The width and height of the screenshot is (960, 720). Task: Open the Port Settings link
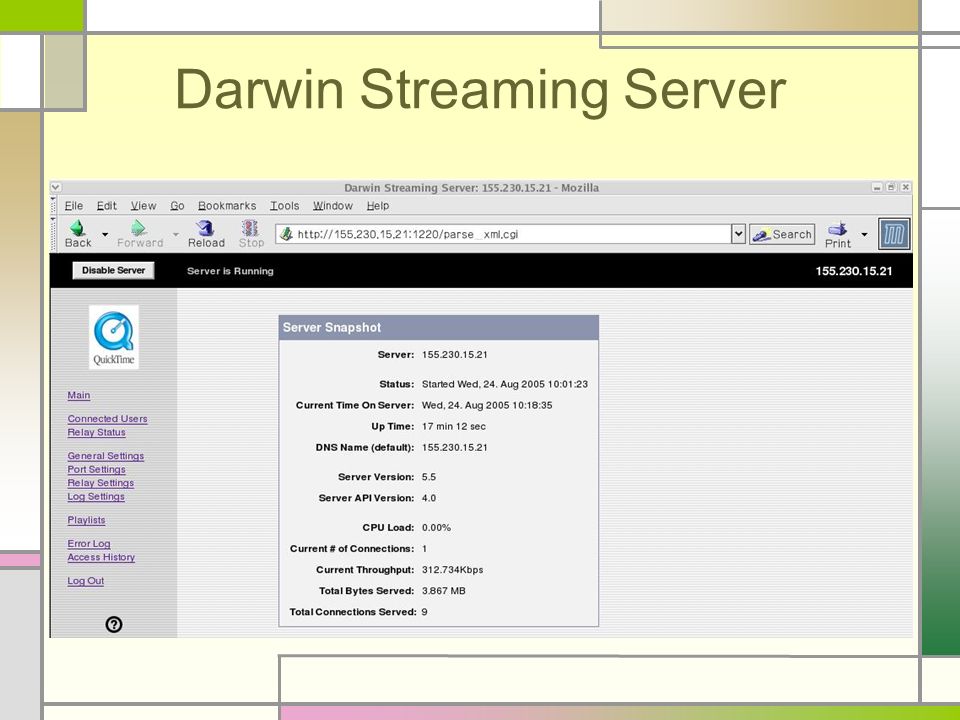point(96,470)
